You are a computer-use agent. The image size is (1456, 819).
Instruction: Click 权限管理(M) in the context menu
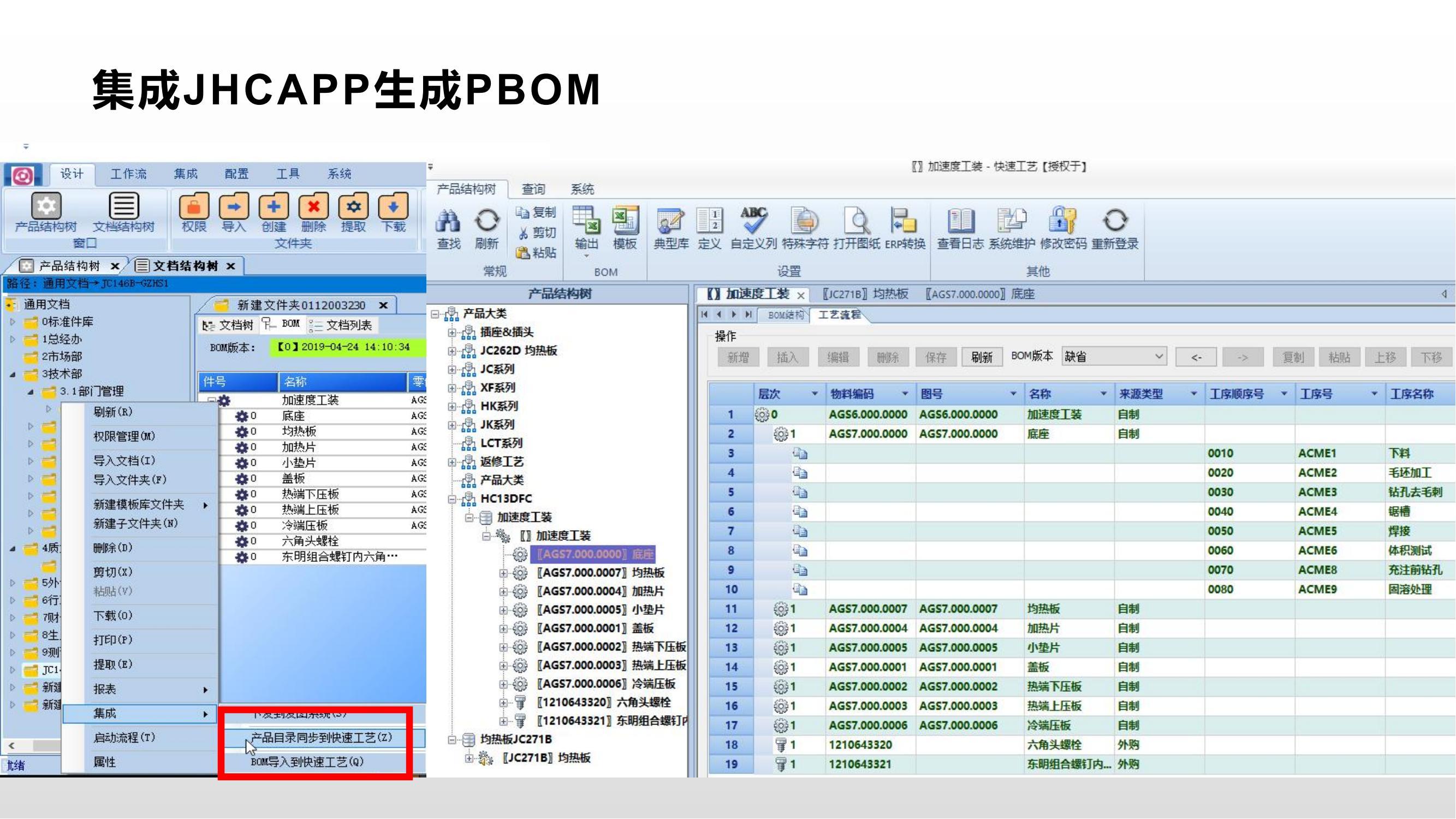coord(124,436)
